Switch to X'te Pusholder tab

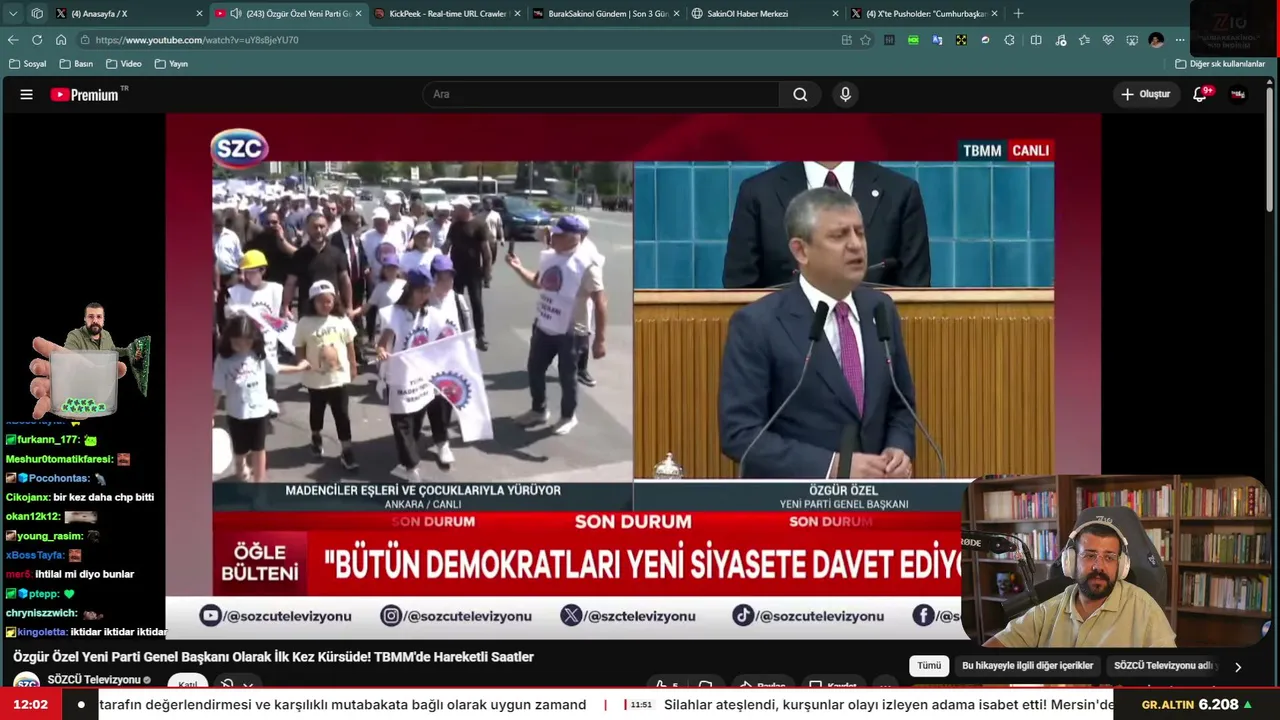pyautogui.click(x=924, y=14)
